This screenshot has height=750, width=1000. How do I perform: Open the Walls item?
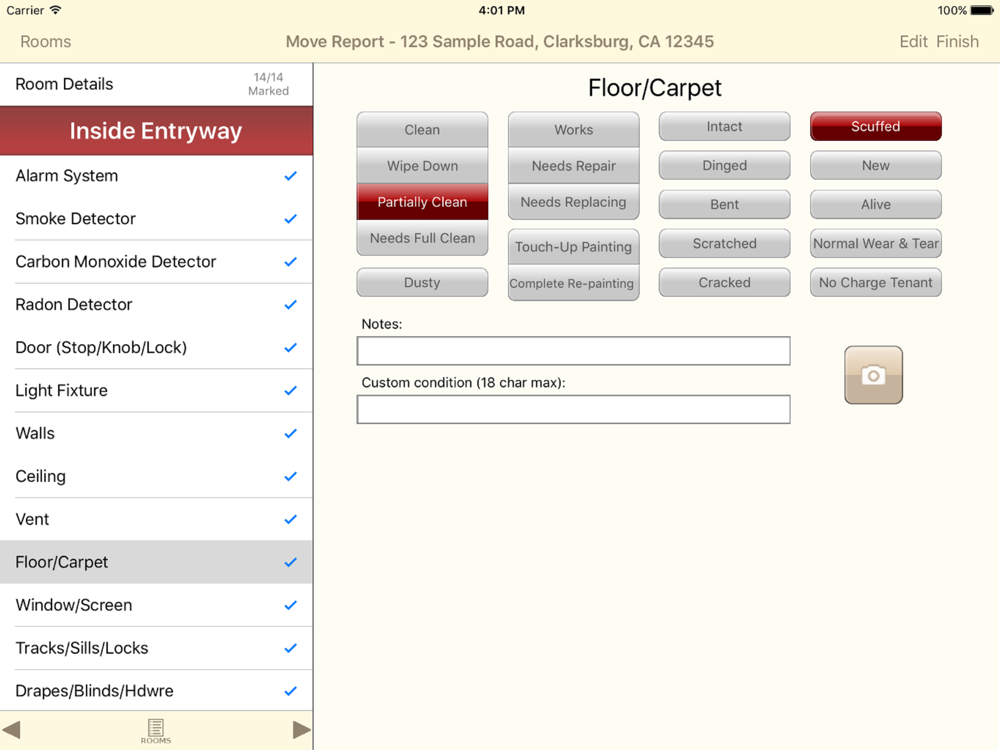[x=156, y=433]
